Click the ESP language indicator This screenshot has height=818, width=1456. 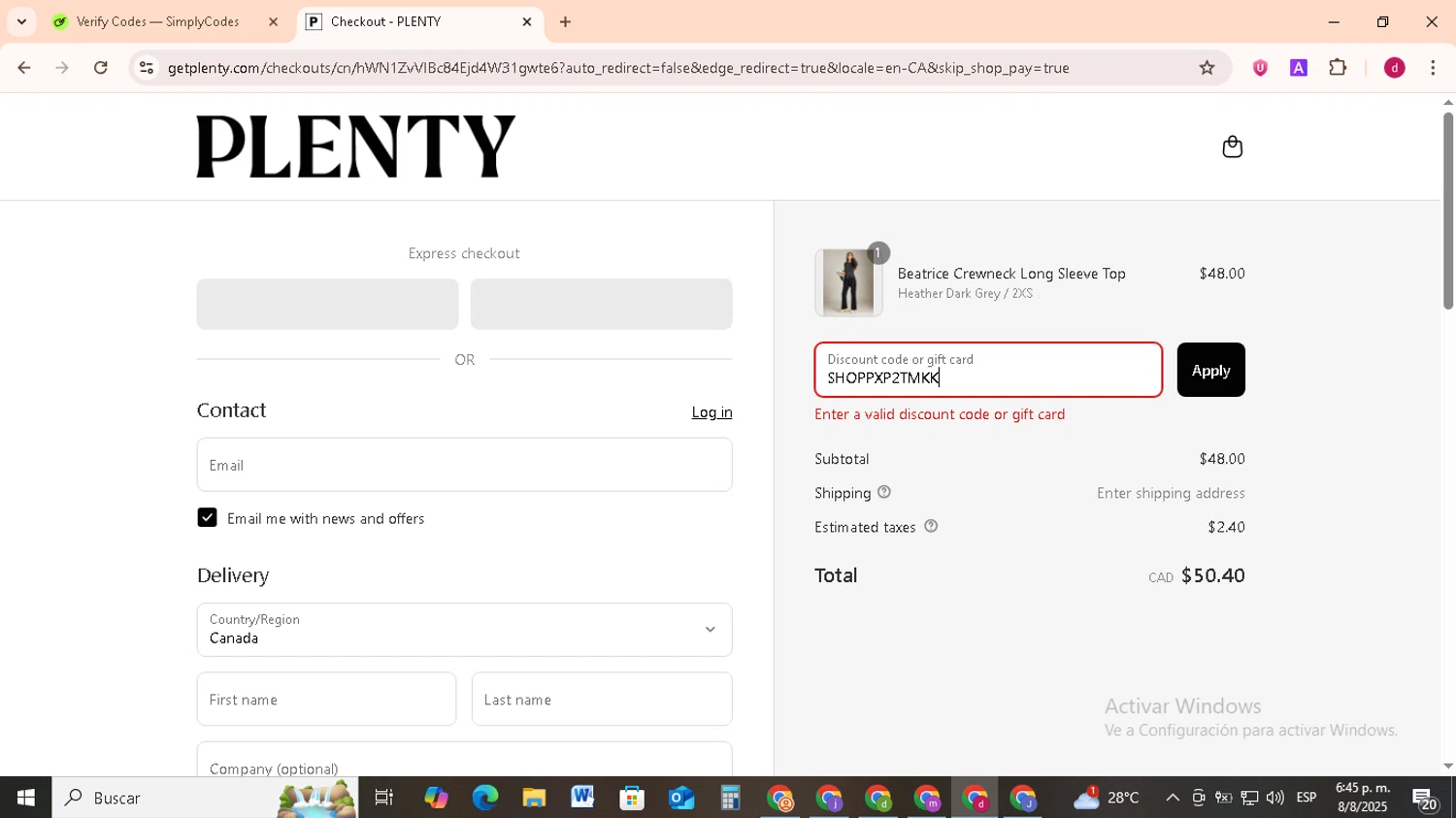click(x=1307, y=798)
